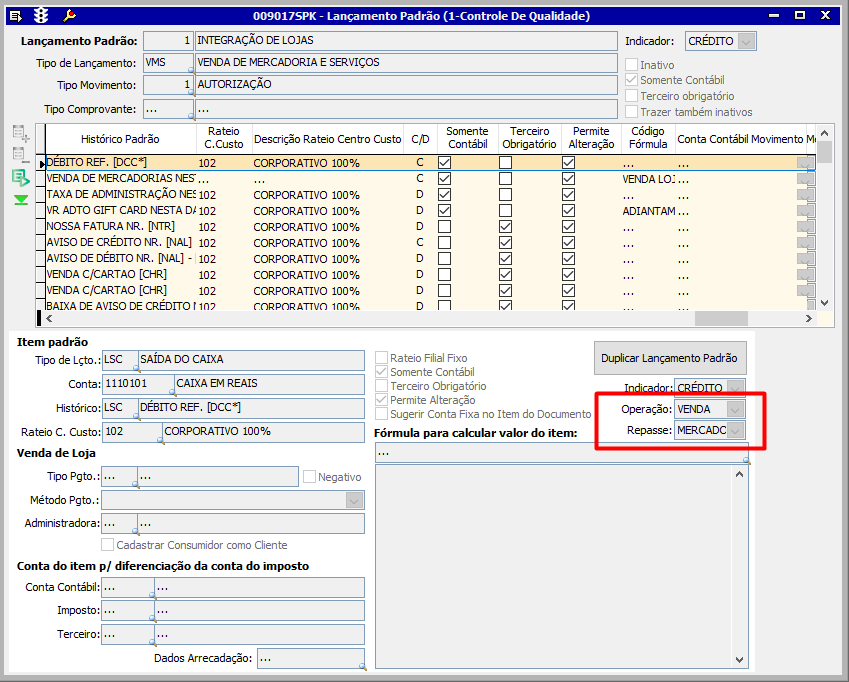Click Duplicar Lançamento Padrão button
This screenshot has width=849, height=682.
pos(669,358)
